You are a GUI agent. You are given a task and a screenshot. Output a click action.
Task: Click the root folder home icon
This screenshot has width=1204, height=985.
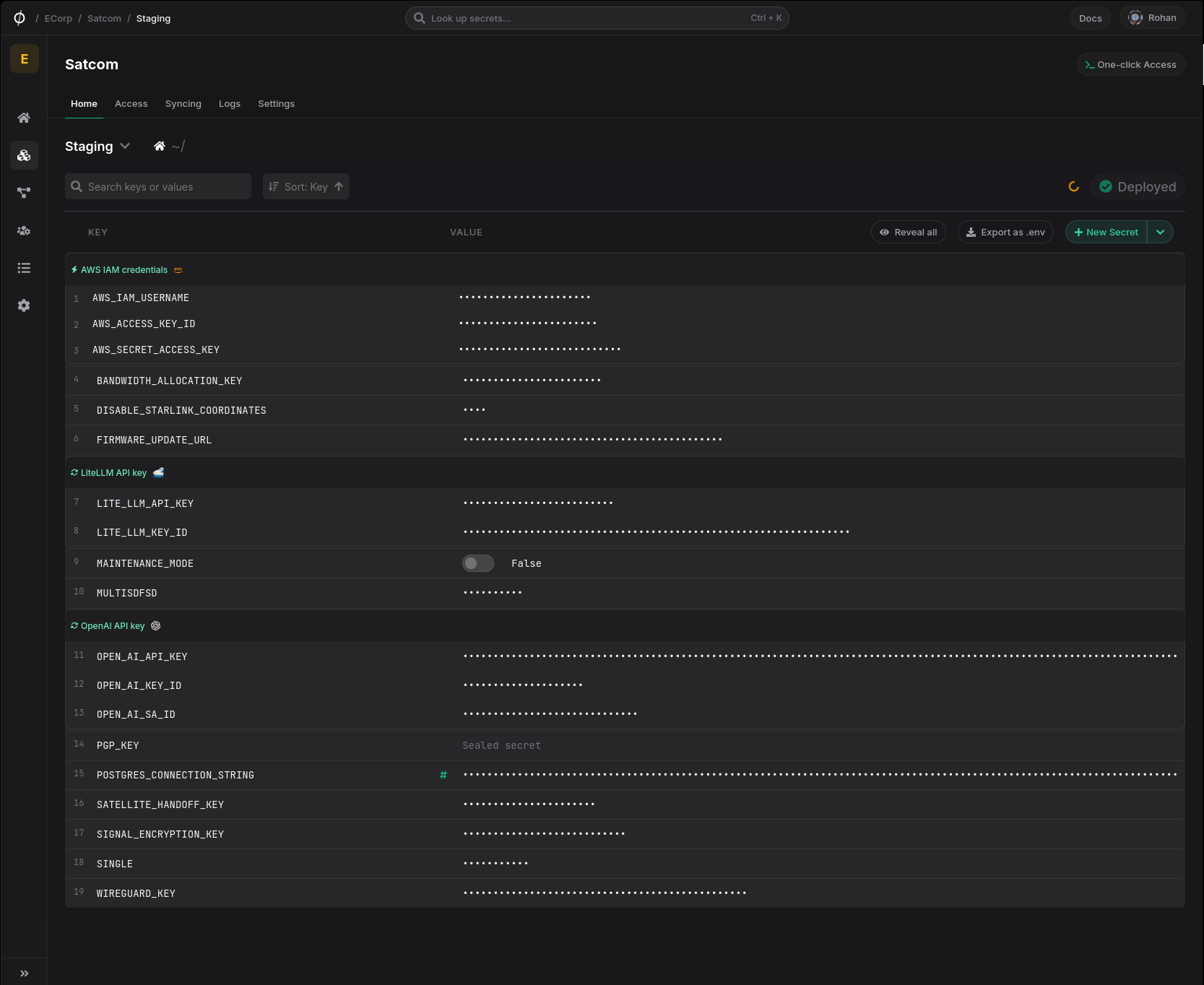coord(160,147)
